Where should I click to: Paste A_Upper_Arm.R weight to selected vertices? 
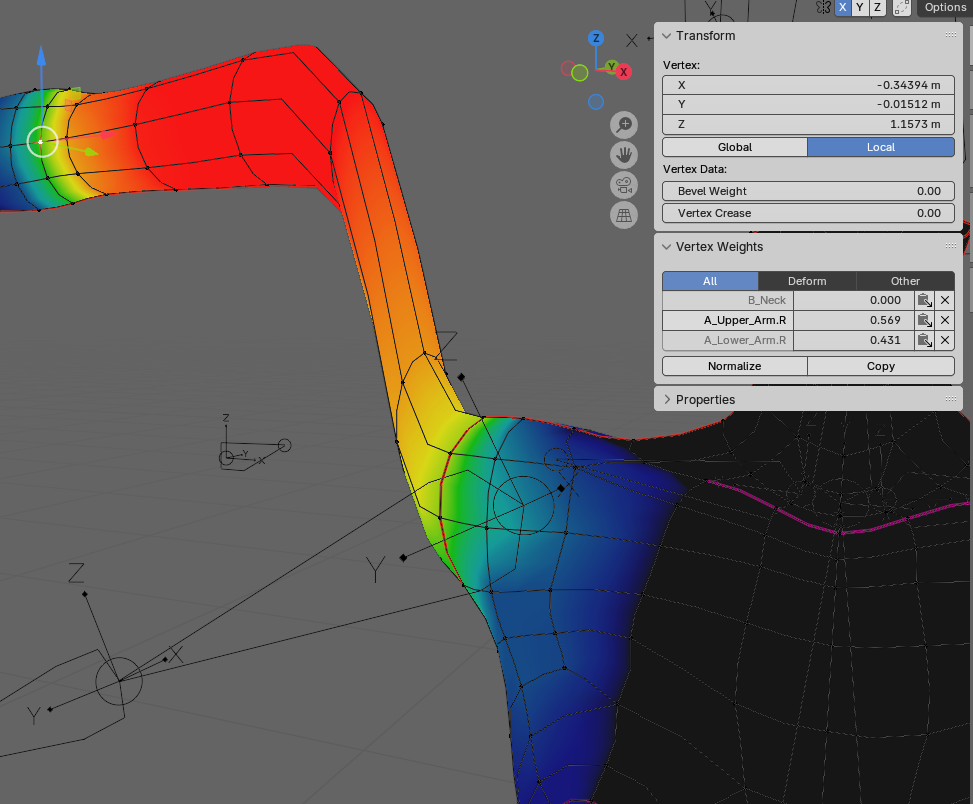pyautogui.click(x=925, y=320)
